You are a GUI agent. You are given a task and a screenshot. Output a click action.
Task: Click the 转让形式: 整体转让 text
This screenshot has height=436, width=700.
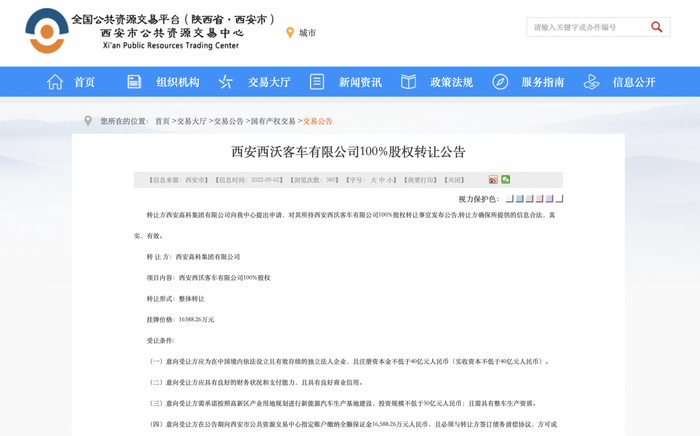point(175,299)
